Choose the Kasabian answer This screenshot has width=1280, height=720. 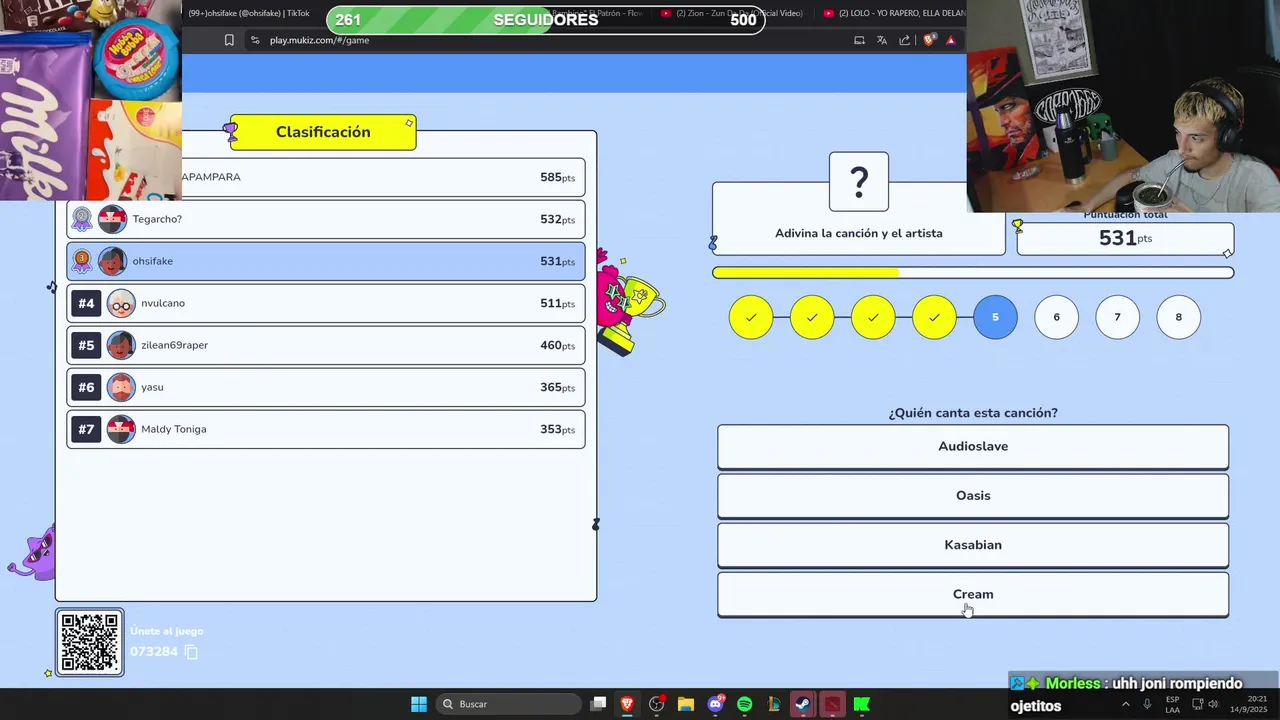(973, 545)
